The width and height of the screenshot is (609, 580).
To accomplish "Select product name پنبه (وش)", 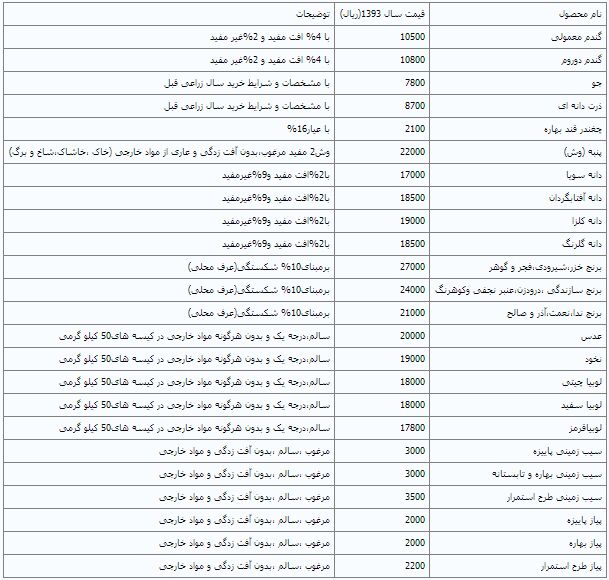I will (583, 152).
